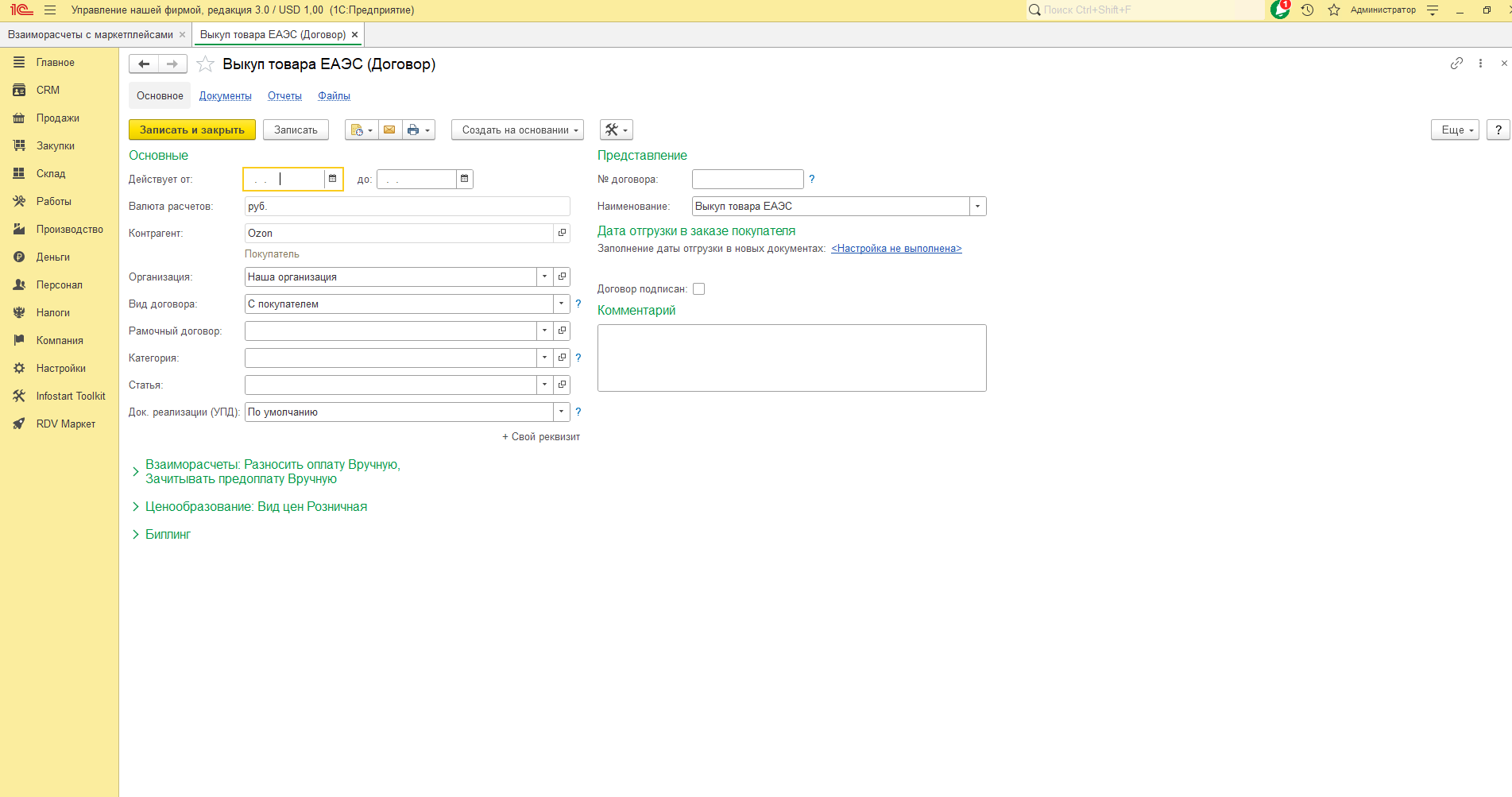The image size is (1512, 797).
Task: Click the back arrow navigation button
Action: pyautogui.click(x=144, y=64)
